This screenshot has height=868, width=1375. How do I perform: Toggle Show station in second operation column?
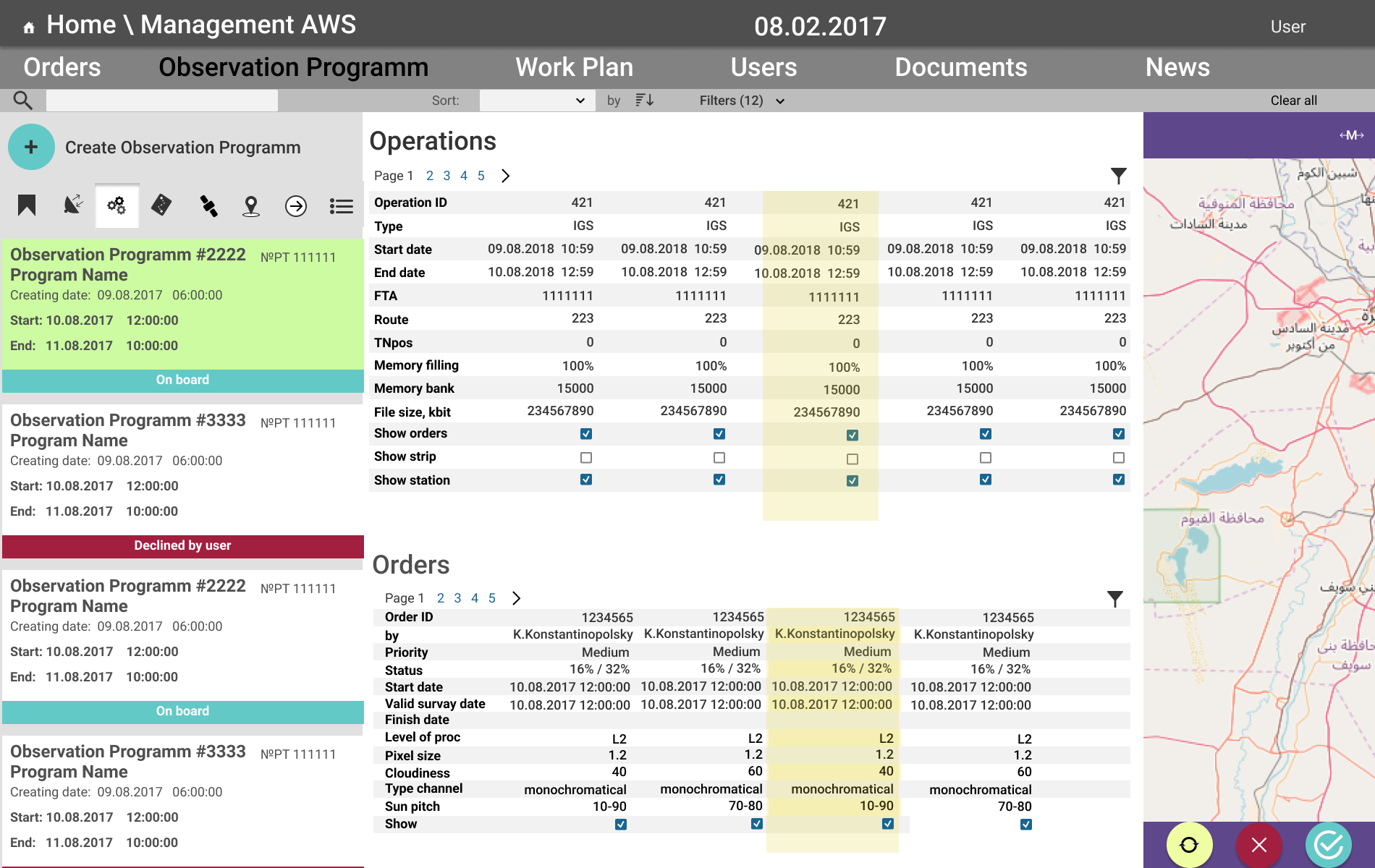pos(719,480)
